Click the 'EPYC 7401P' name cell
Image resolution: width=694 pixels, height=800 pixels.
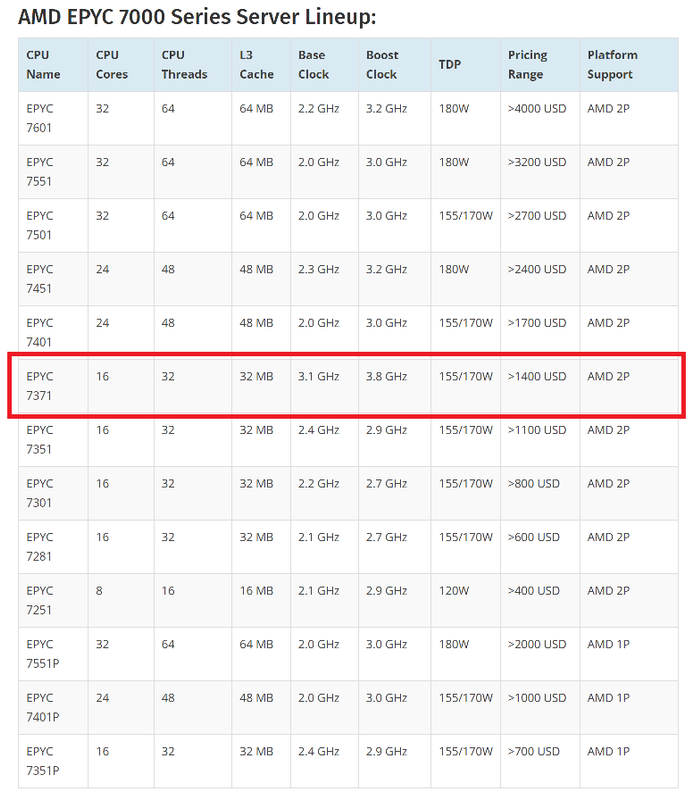tap(53, 708)
